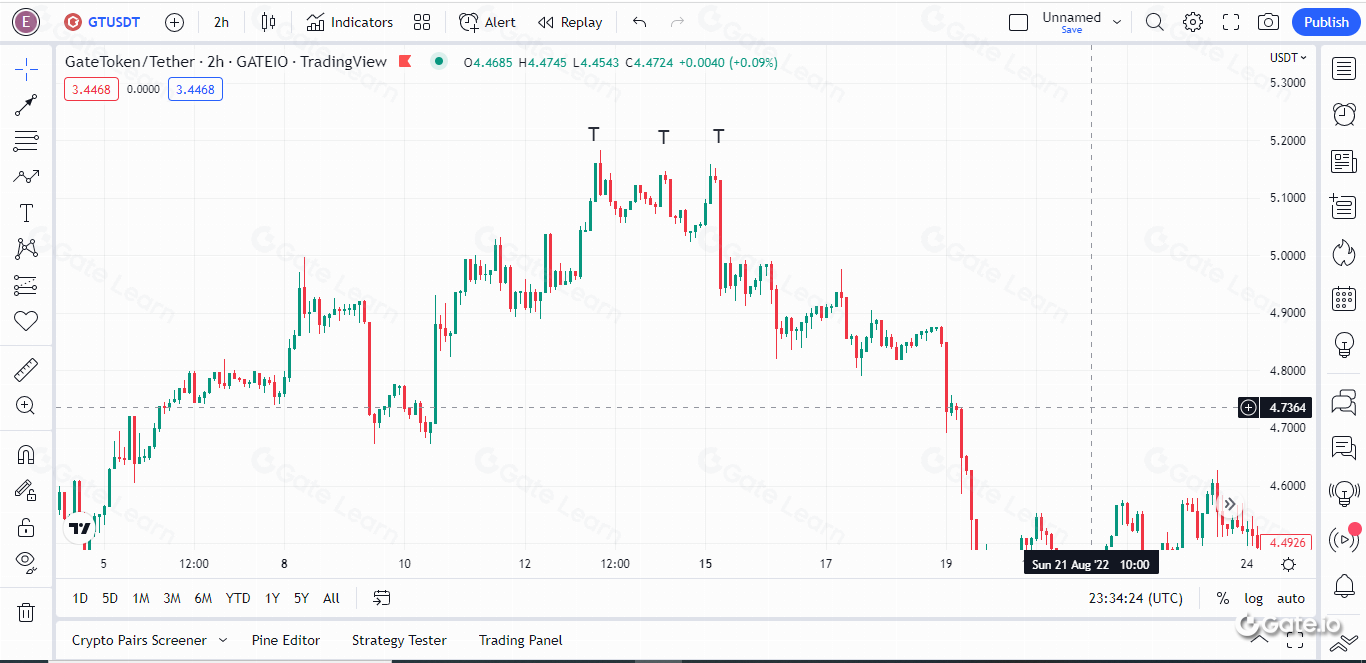Screen dimensions: 1366x663
Task: Open the Indicators dialog
Action: point(349,21)
